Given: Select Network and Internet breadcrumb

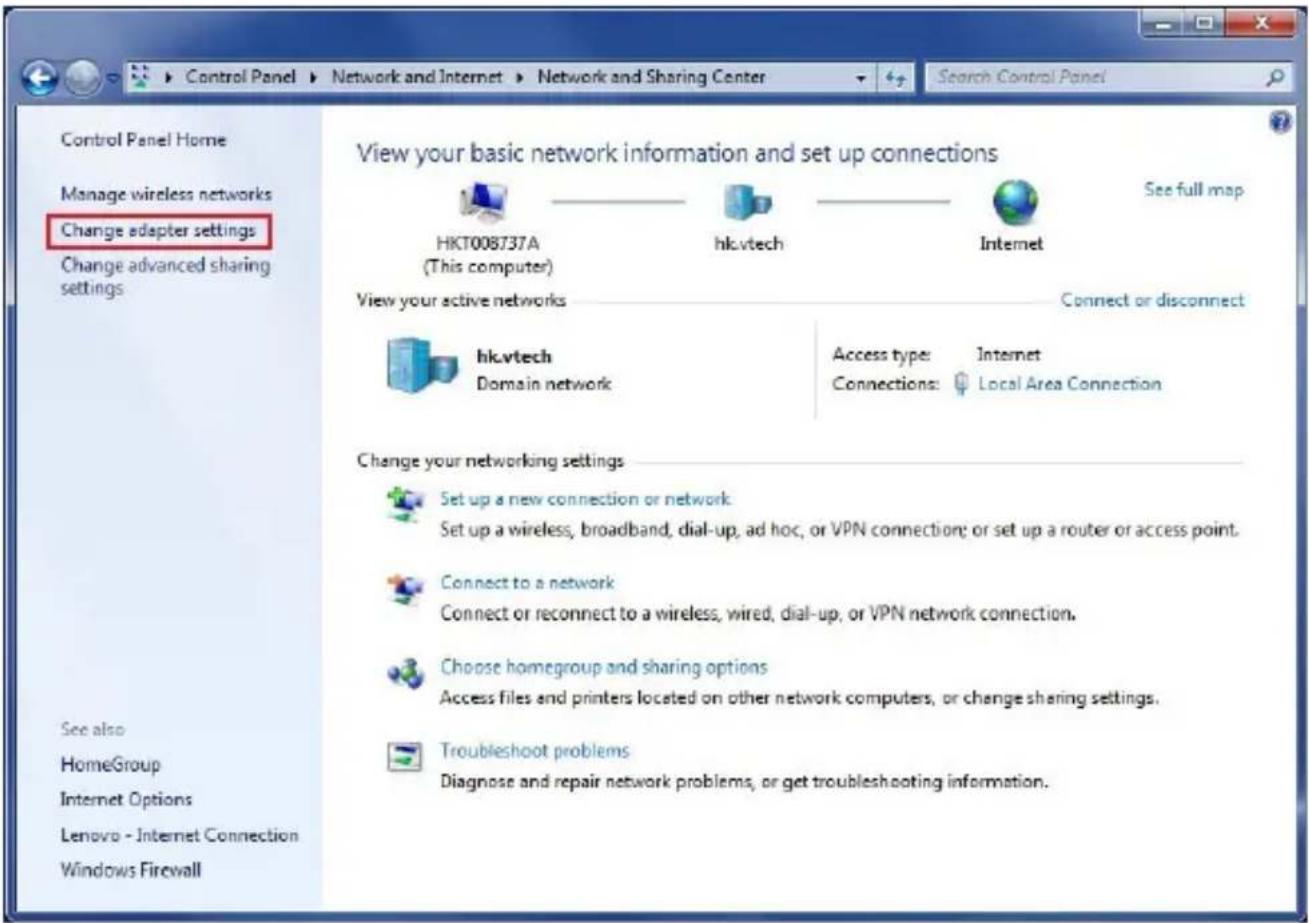Looking at the screenshot, I should pos(419,77).
